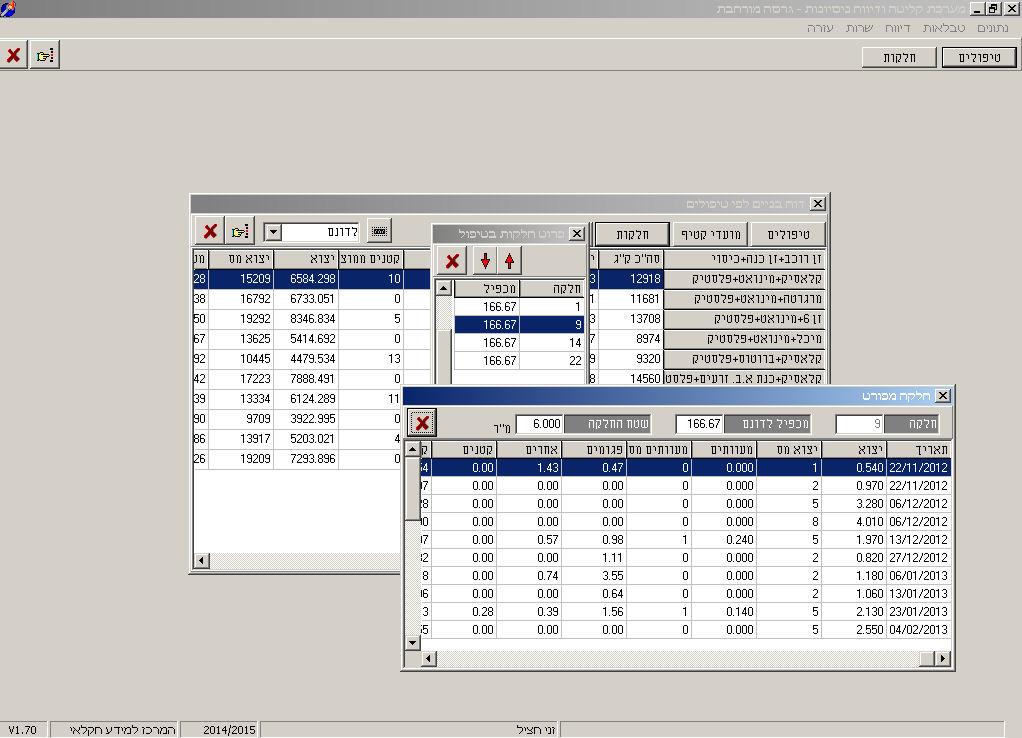Select the קלאסיק+ברוטוס+פלסטיק treatment row
The width and height of the screenshot is (1022, 738).
tap(744, 359)
